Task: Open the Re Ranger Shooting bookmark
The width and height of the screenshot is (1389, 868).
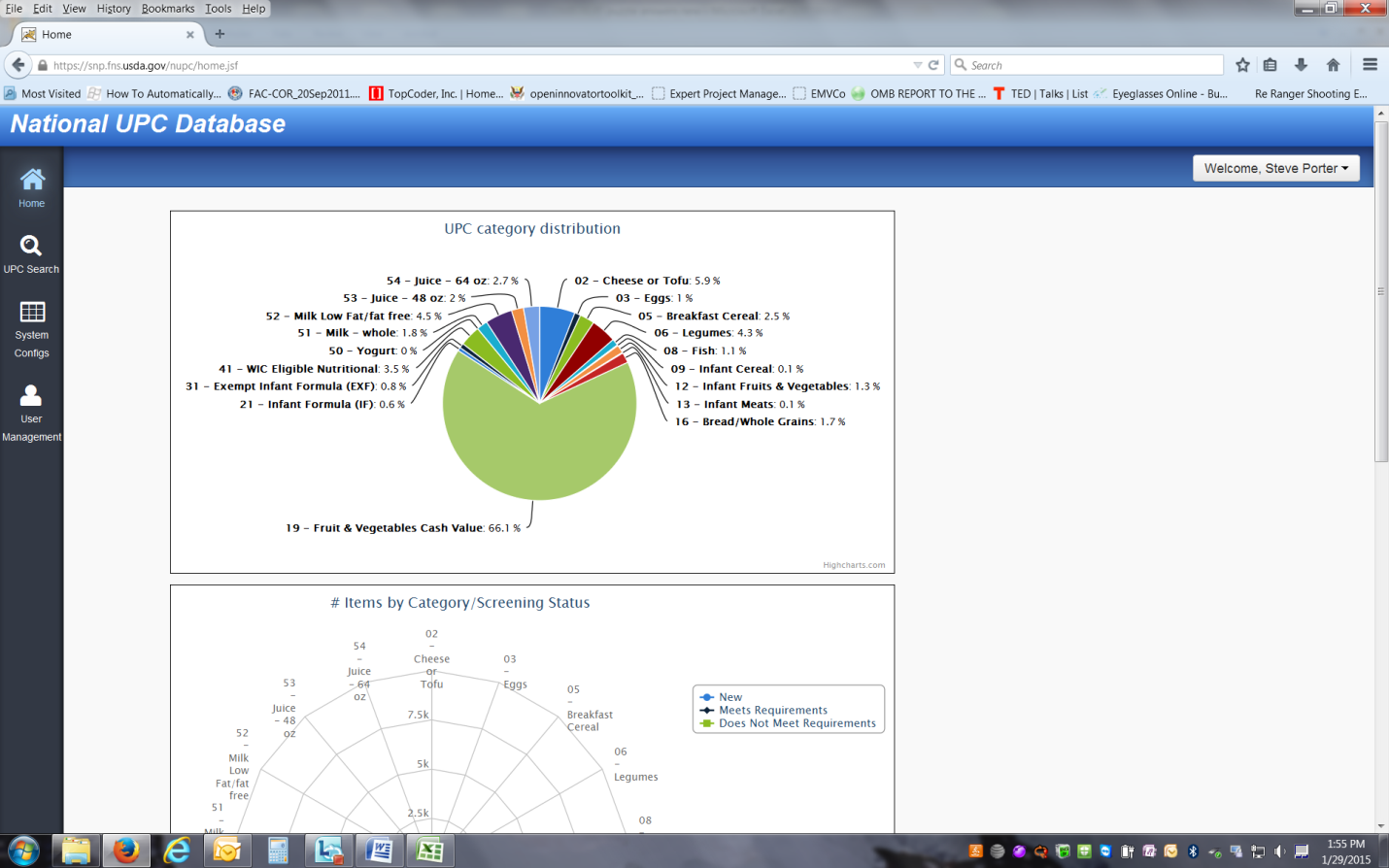Action: click(1310, 93)
